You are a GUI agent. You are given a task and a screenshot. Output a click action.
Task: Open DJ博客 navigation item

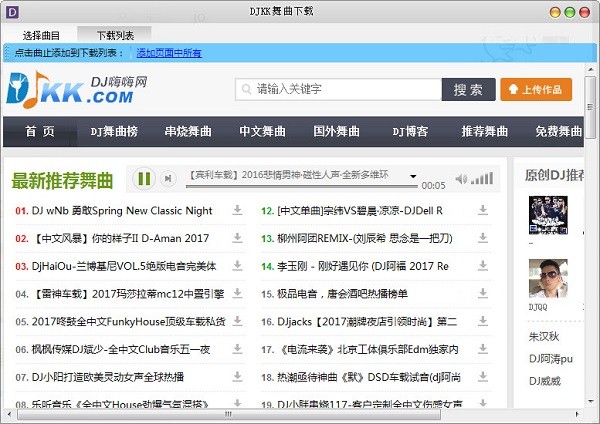tap(410, 131)
